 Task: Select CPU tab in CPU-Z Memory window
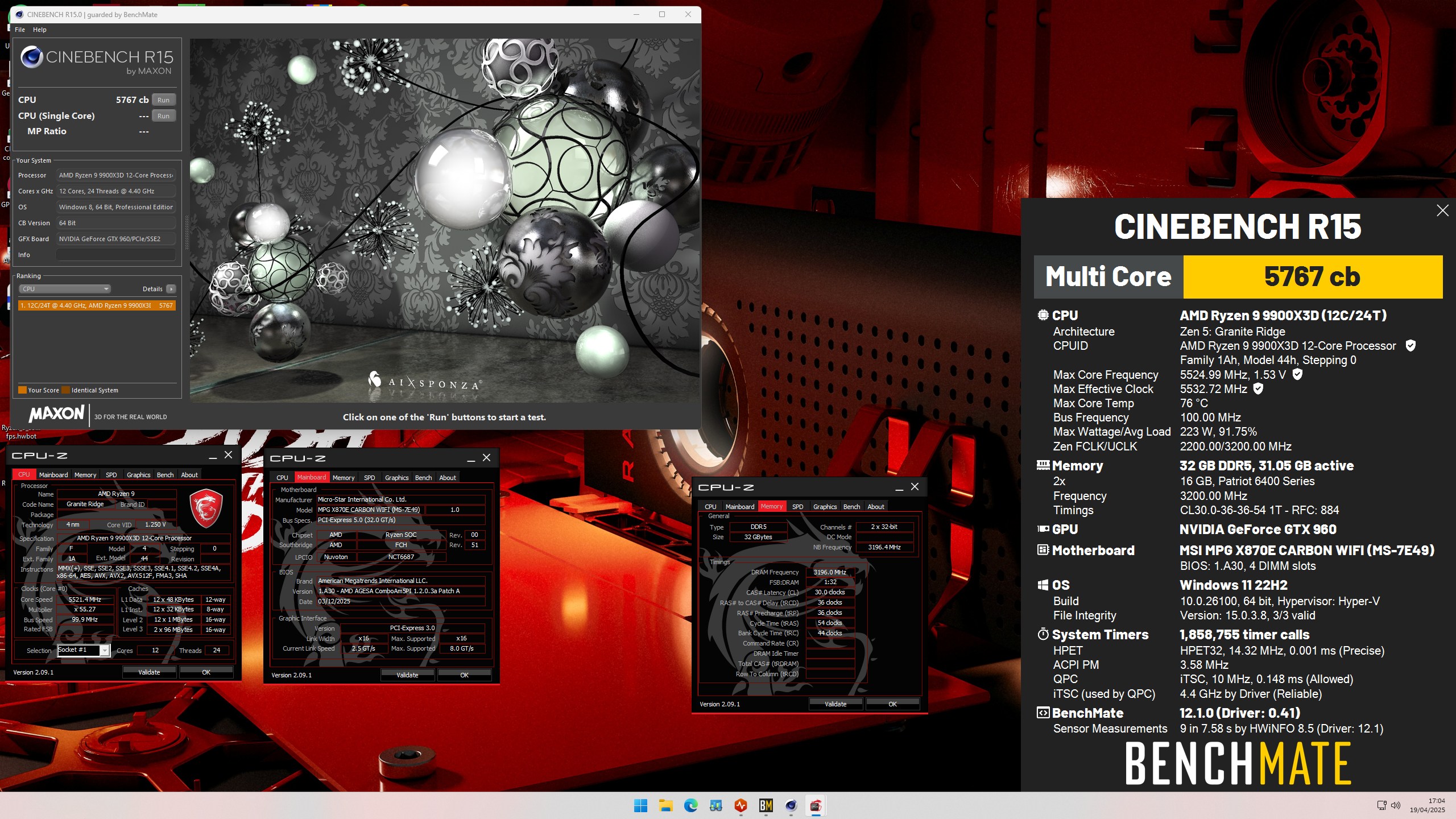pos(710,506)
